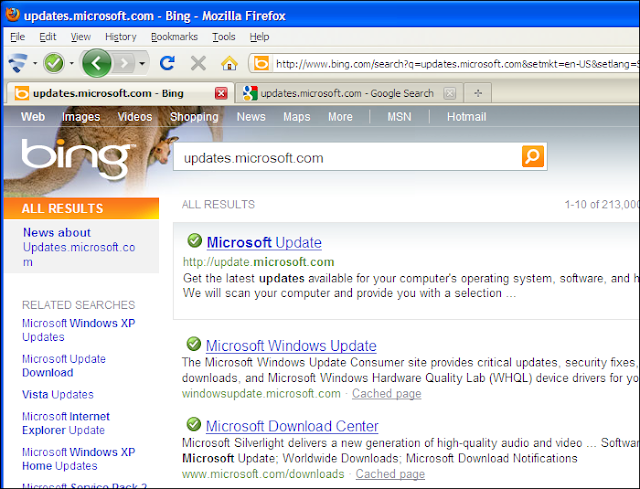Open the History menu
Screen dimensions: 640x489
tap(121, 37)
